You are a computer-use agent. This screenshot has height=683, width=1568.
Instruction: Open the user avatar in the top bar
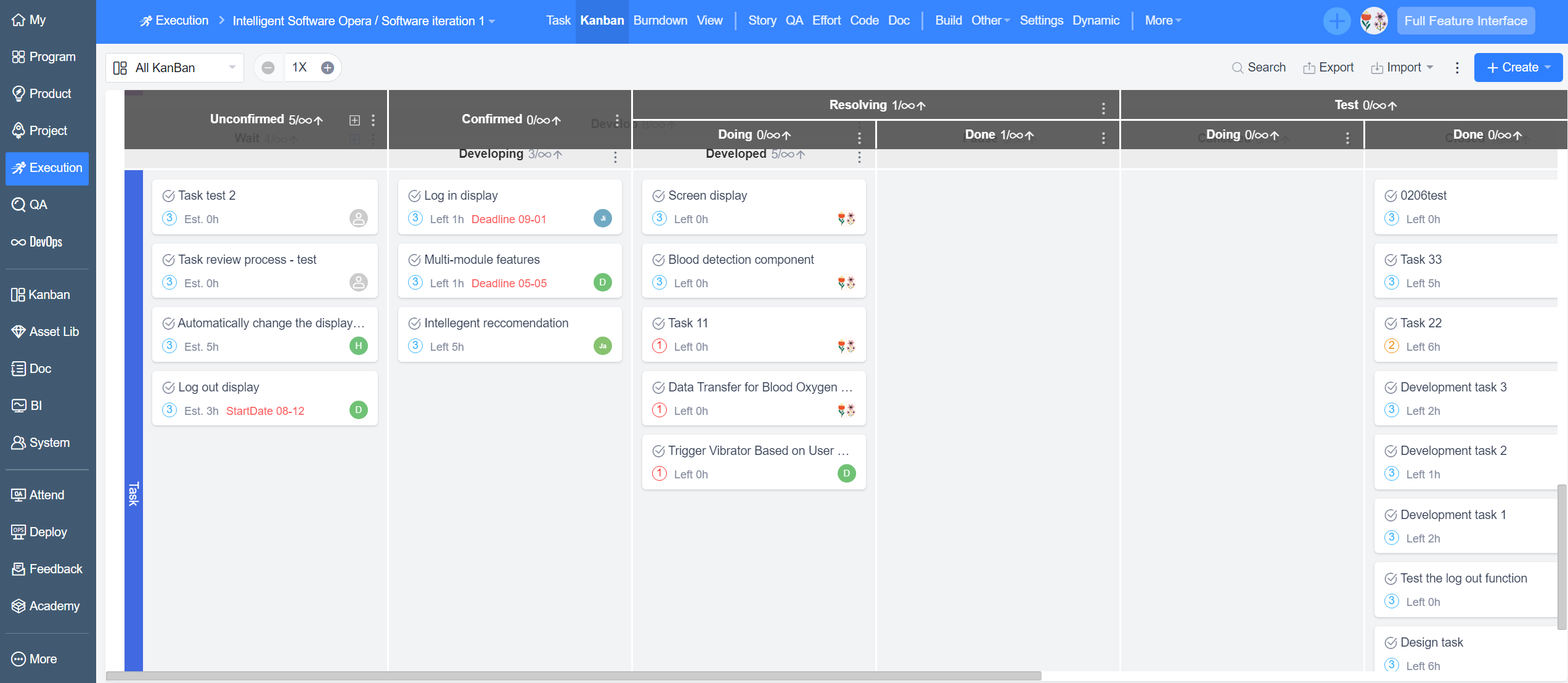tap(1373, 22)
